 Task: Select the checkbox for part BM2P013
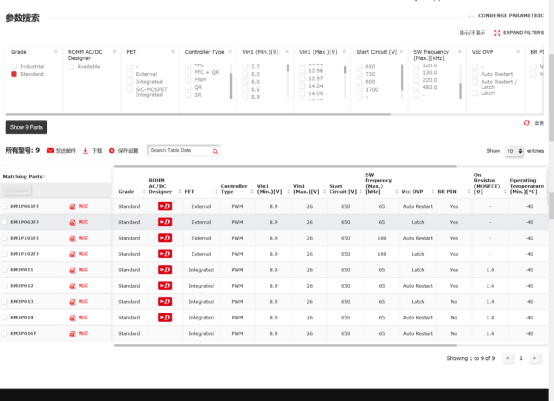[x=4, y=302]
